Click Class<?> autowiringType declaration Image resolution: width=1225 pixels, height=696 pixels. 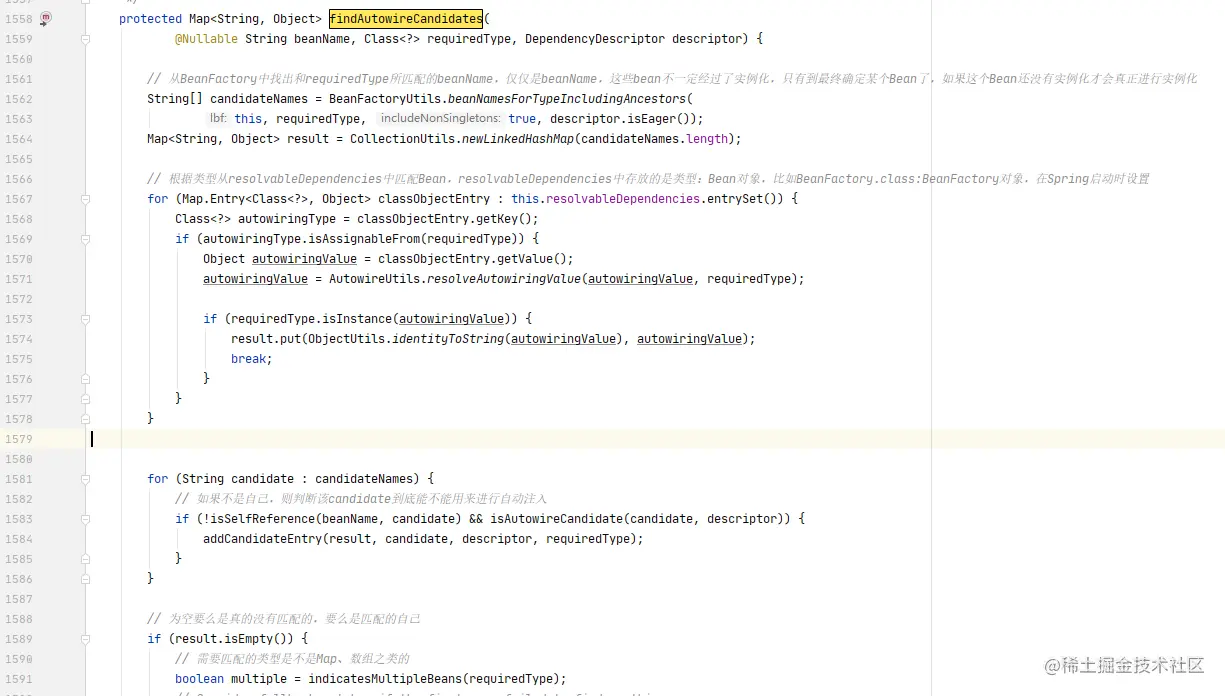point(256,219)
